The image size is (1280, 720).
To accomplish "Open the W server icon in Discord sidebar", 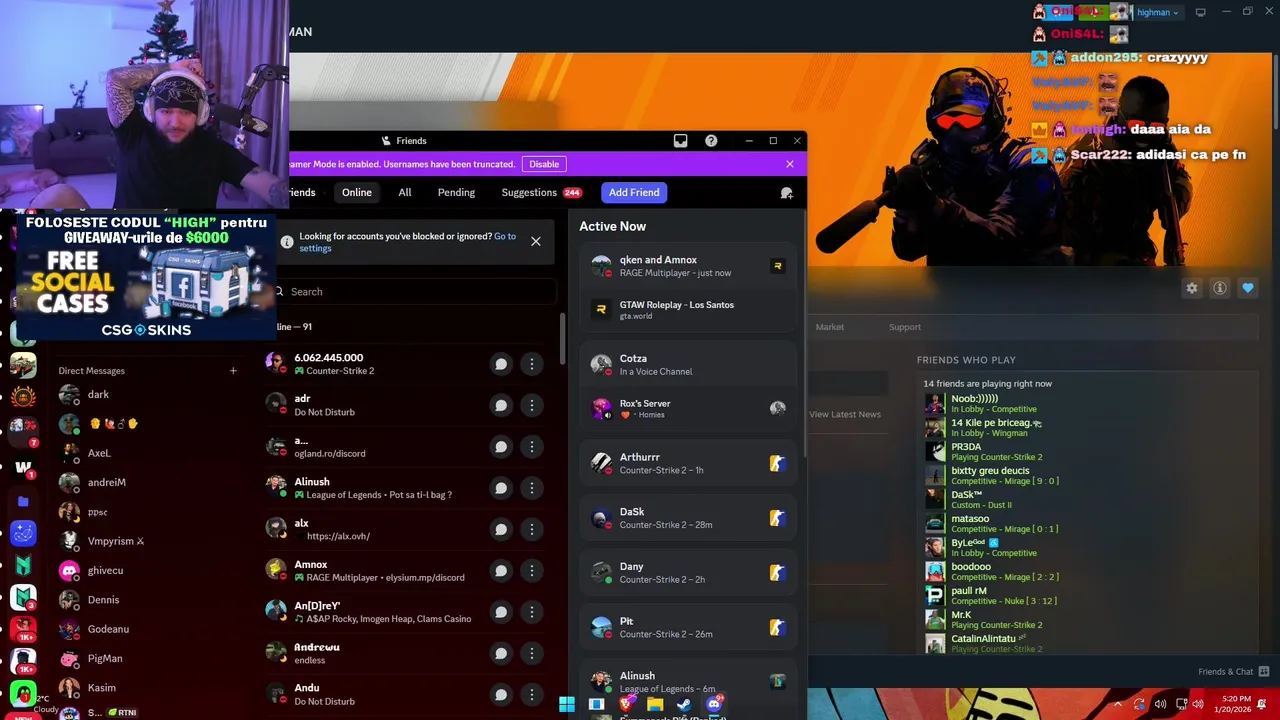I will (23, 467).
